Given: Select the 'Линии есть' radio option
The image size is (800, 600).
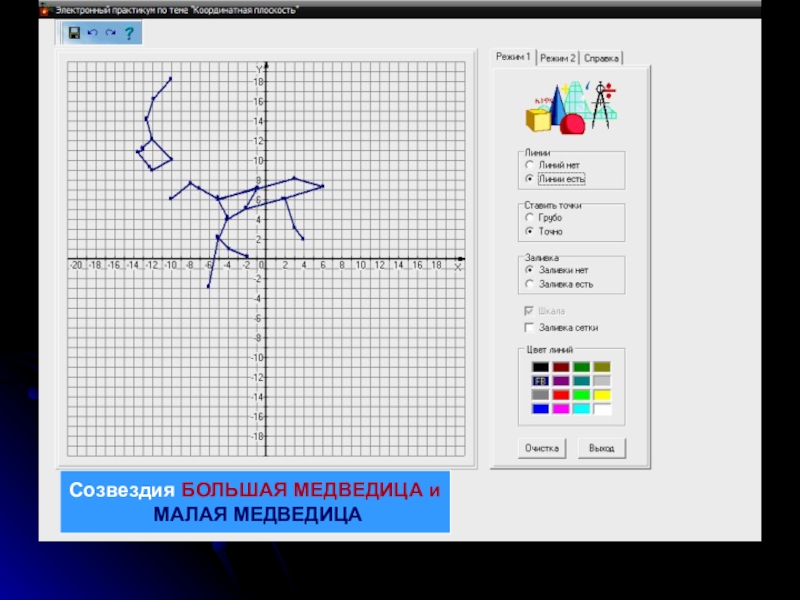Looking at the screenshot, I should (530, 178).
